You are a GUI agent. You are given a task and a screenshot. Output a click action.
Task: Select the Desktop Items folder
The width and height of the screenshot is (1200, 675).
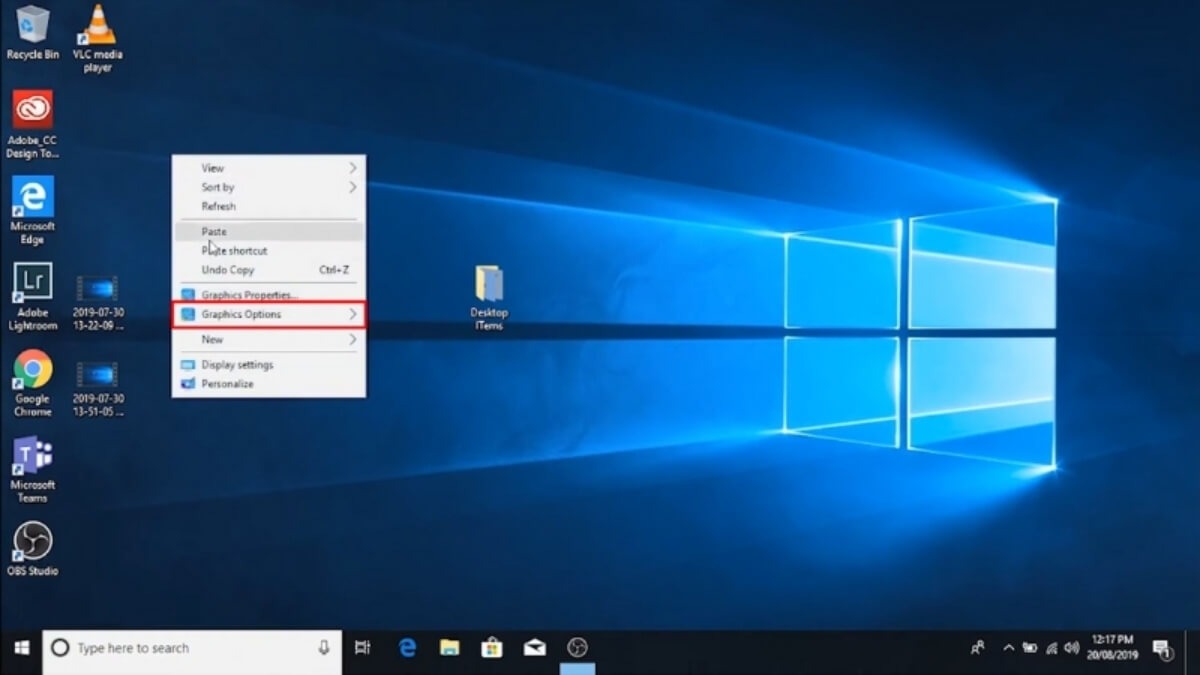(x=489, y=298)
